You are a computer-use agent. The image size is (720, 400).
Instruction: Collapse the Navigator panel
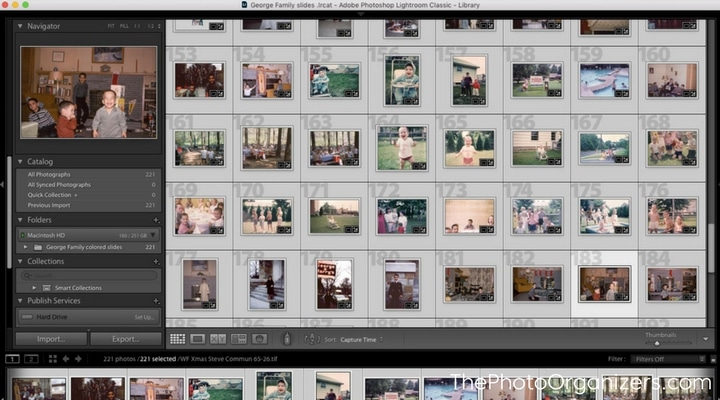tap(20, 26)
